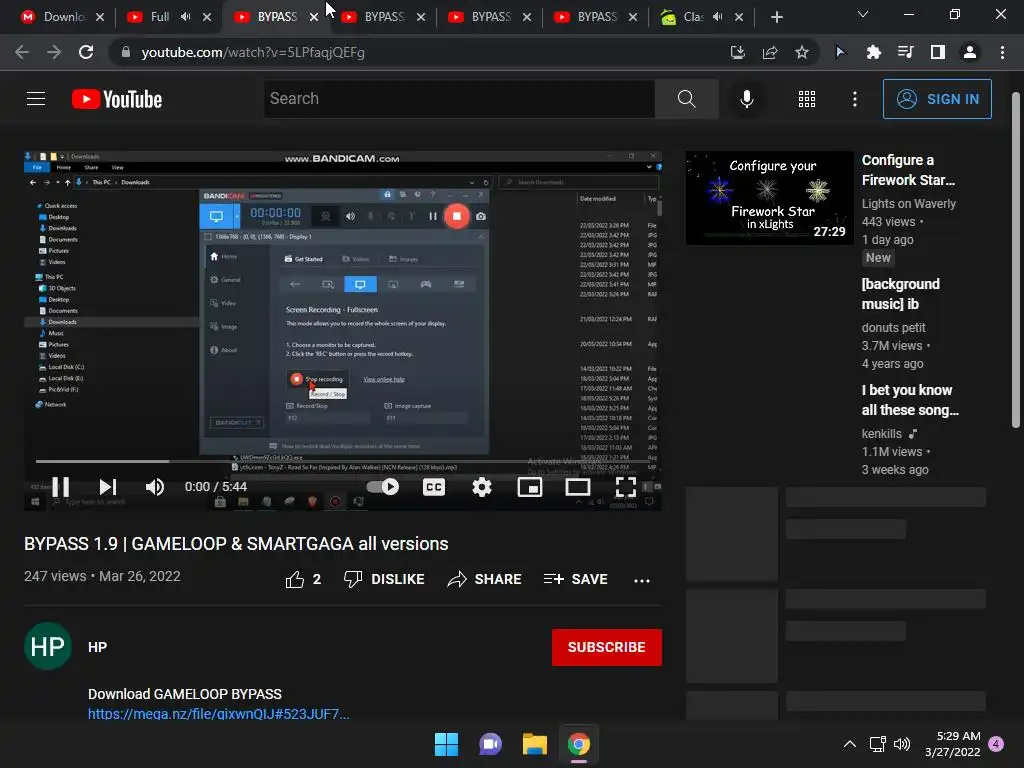Toggle the Chrome side panel
This screenshot has width=1024, height=768.
[938, 52]
